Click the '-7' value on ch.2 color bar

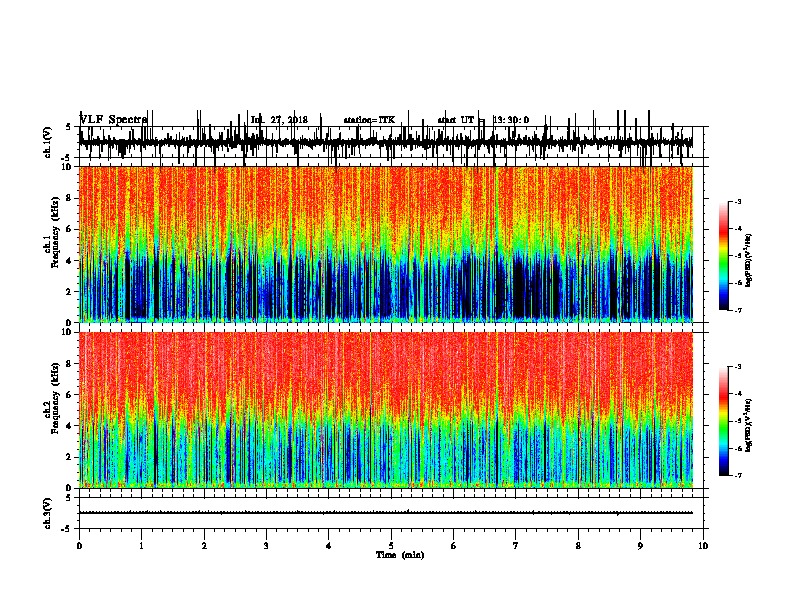tap(738, 475)
